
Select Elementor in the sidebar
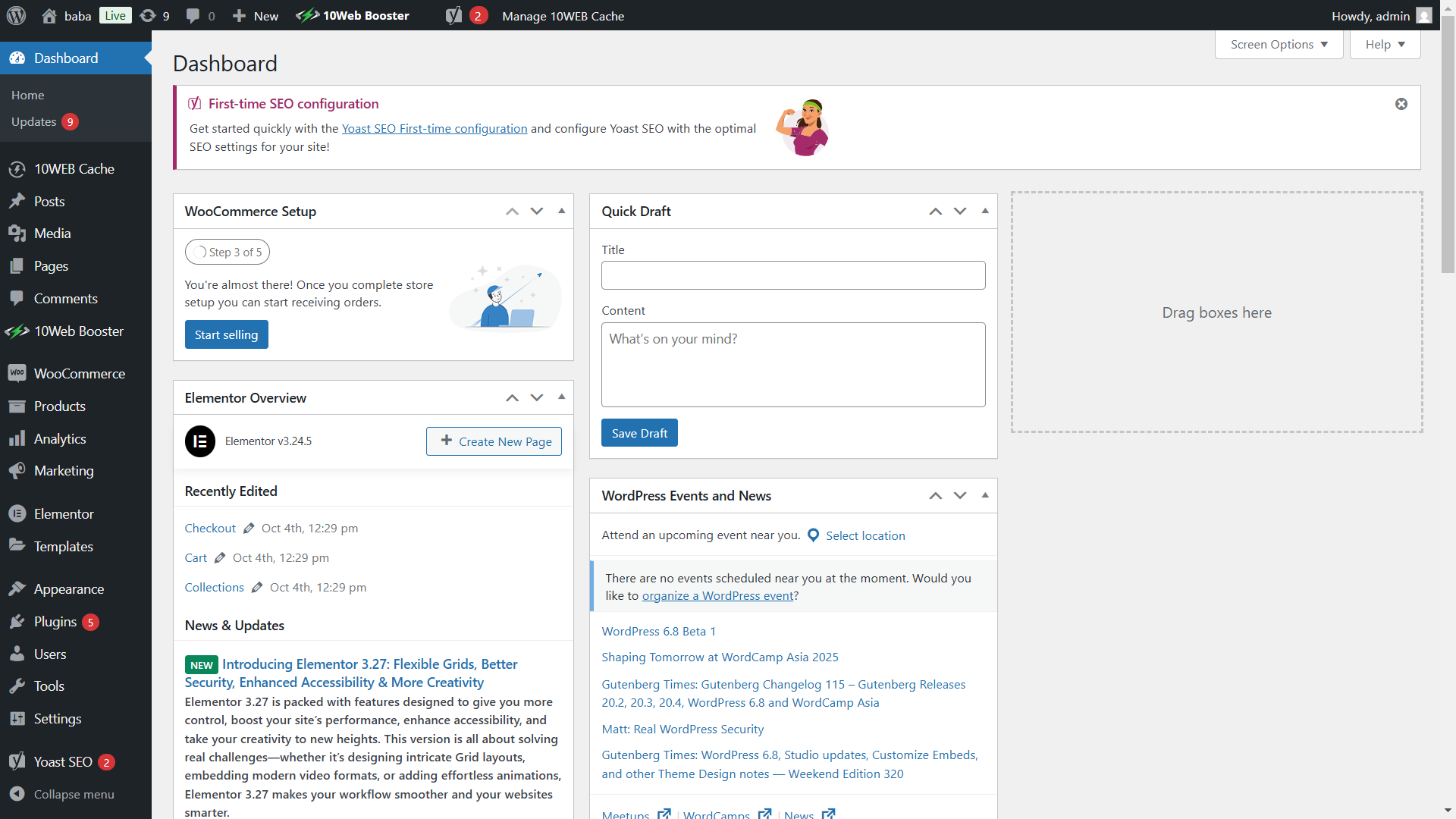tap(63, 513)
